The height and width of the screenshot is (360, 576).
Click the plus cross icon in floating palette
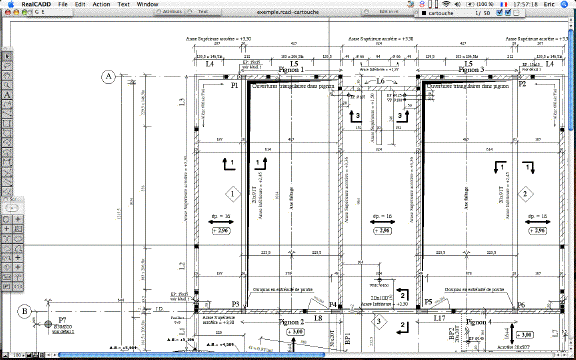point(7,228)
